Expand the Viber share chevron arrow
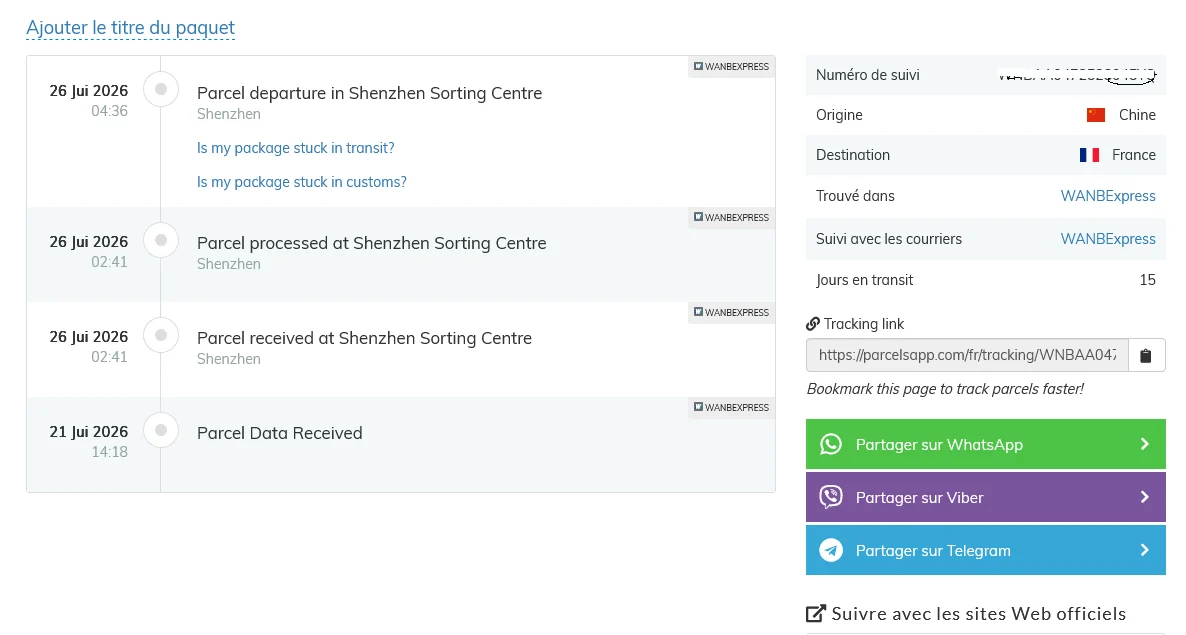Viewport: 1186px width, 635px height. click(x=1144, y=497)
